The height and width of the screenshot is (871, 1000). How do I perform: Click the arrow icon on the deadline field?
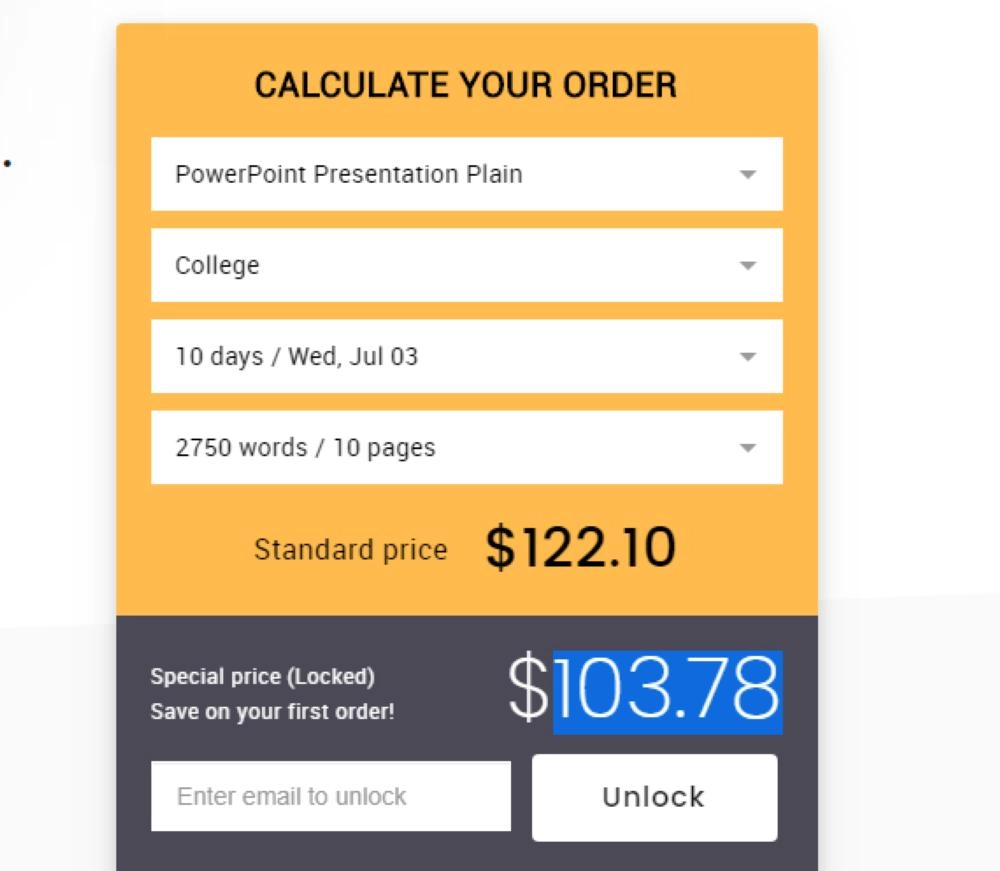click(x=747, y=357)
